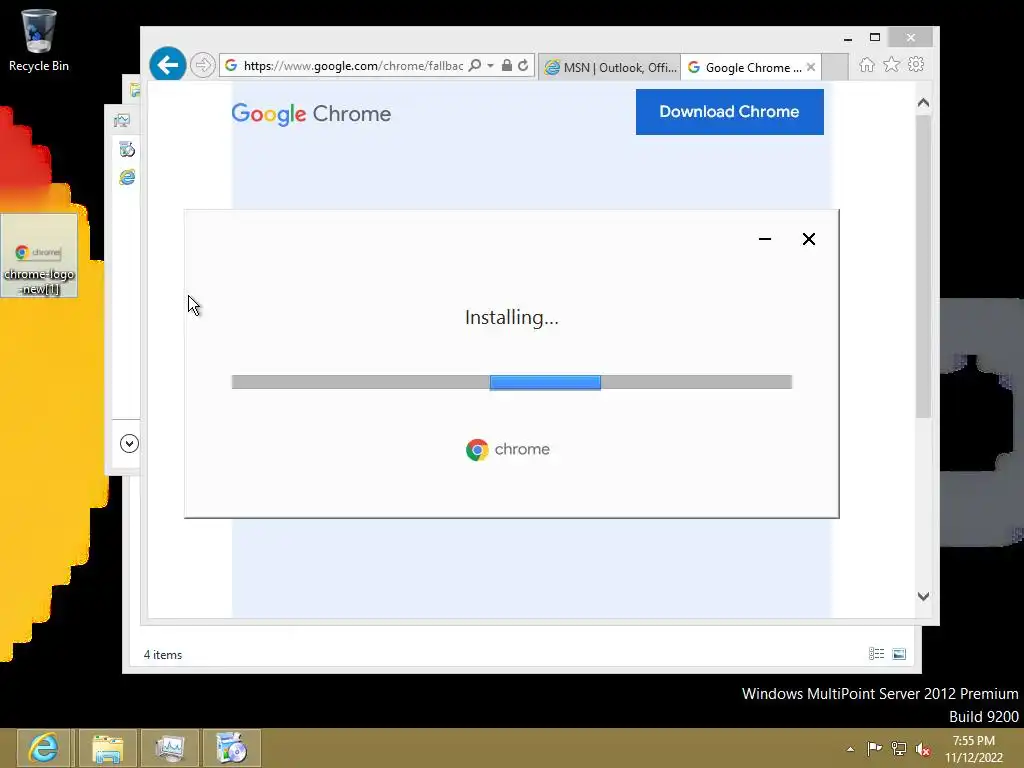Select the chrome-logo-new[1] desktop file
This screenshot has height=768, width=1024.
pyautogui.click(x=39, y=255)
